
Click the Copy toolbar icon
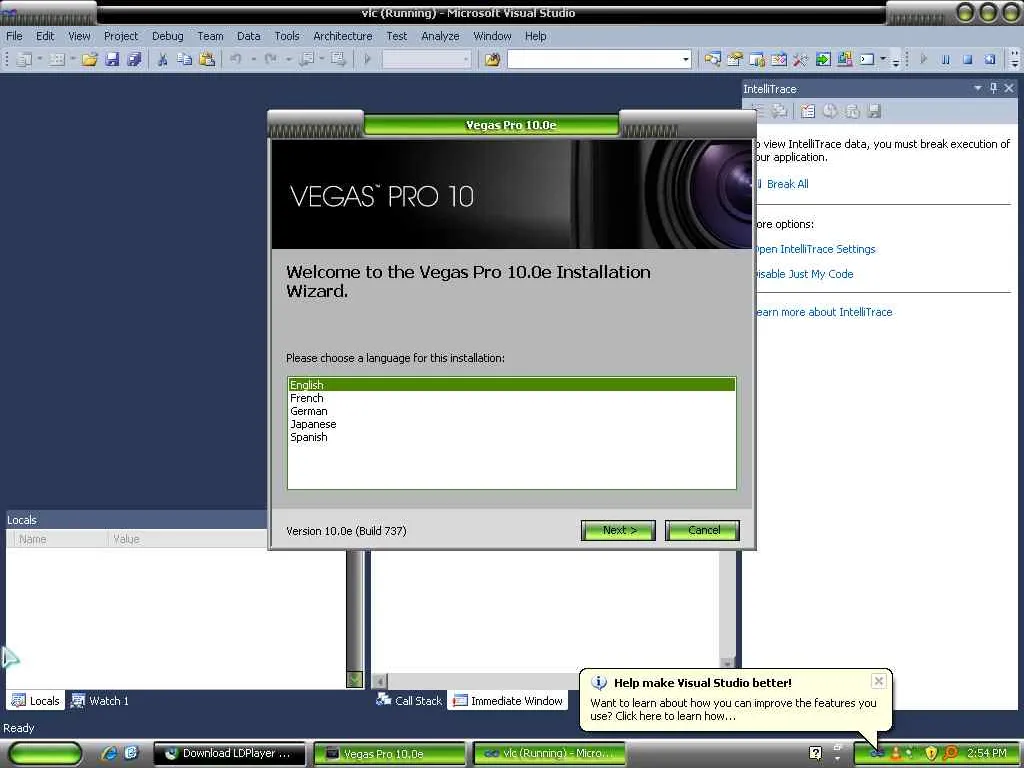pyautogui.click(x=184, y=59)
